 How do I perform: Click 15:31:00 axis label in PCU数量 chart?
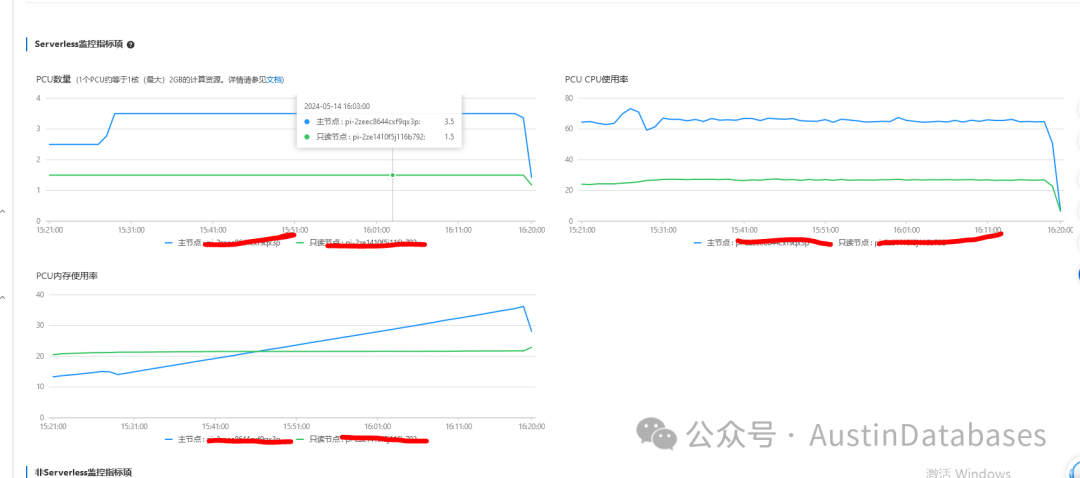click(131, 229)
